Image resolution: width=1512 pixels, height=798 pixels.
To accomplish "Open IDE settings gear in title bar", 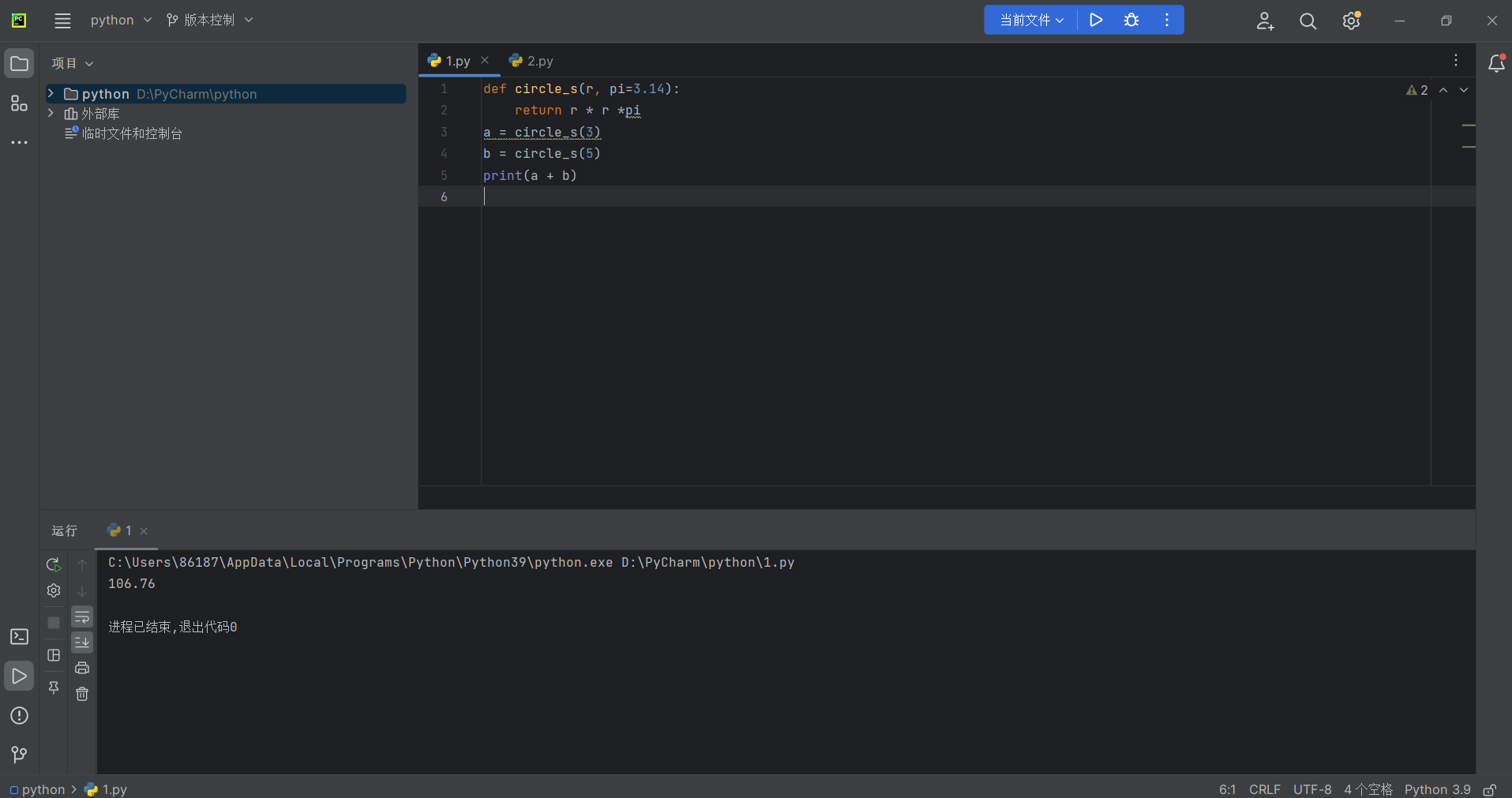I will (x=1352, y=21).
